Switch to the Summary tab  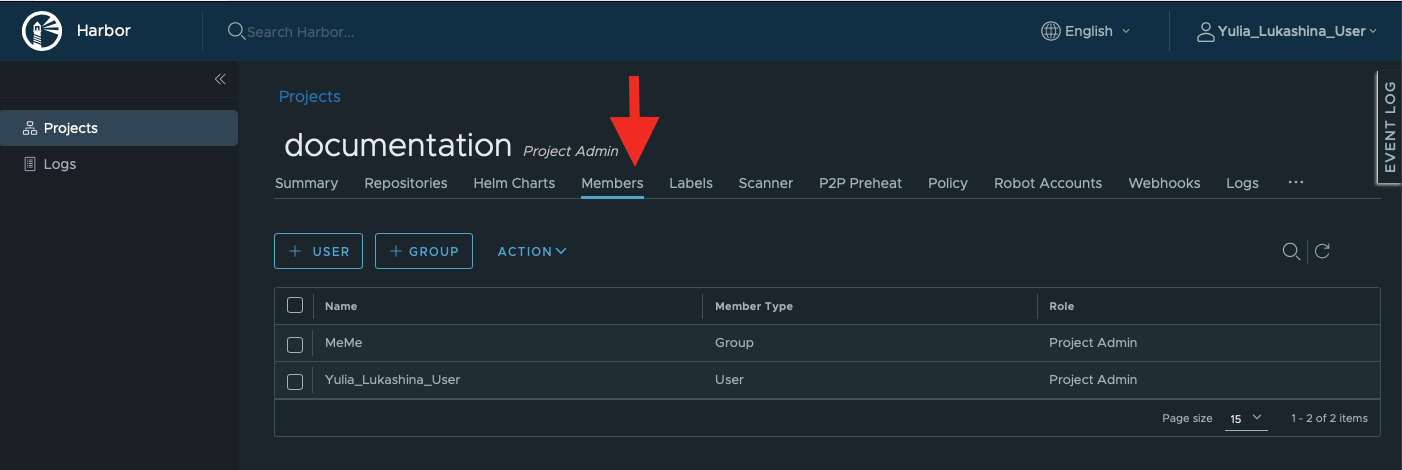(x=306, y=183)
